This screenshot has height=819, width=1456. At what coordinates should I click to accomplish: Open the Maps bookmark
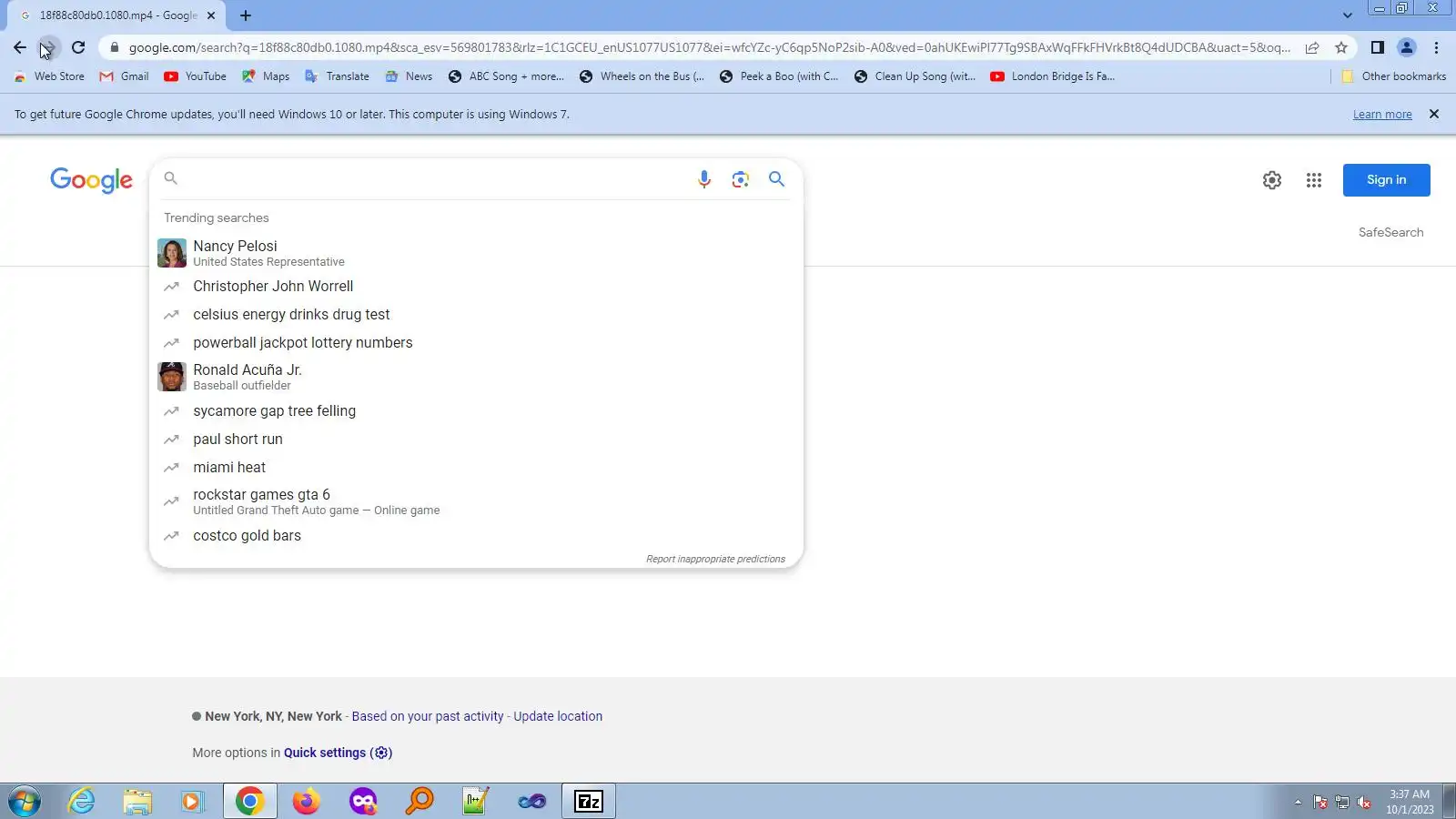point(266,76)
